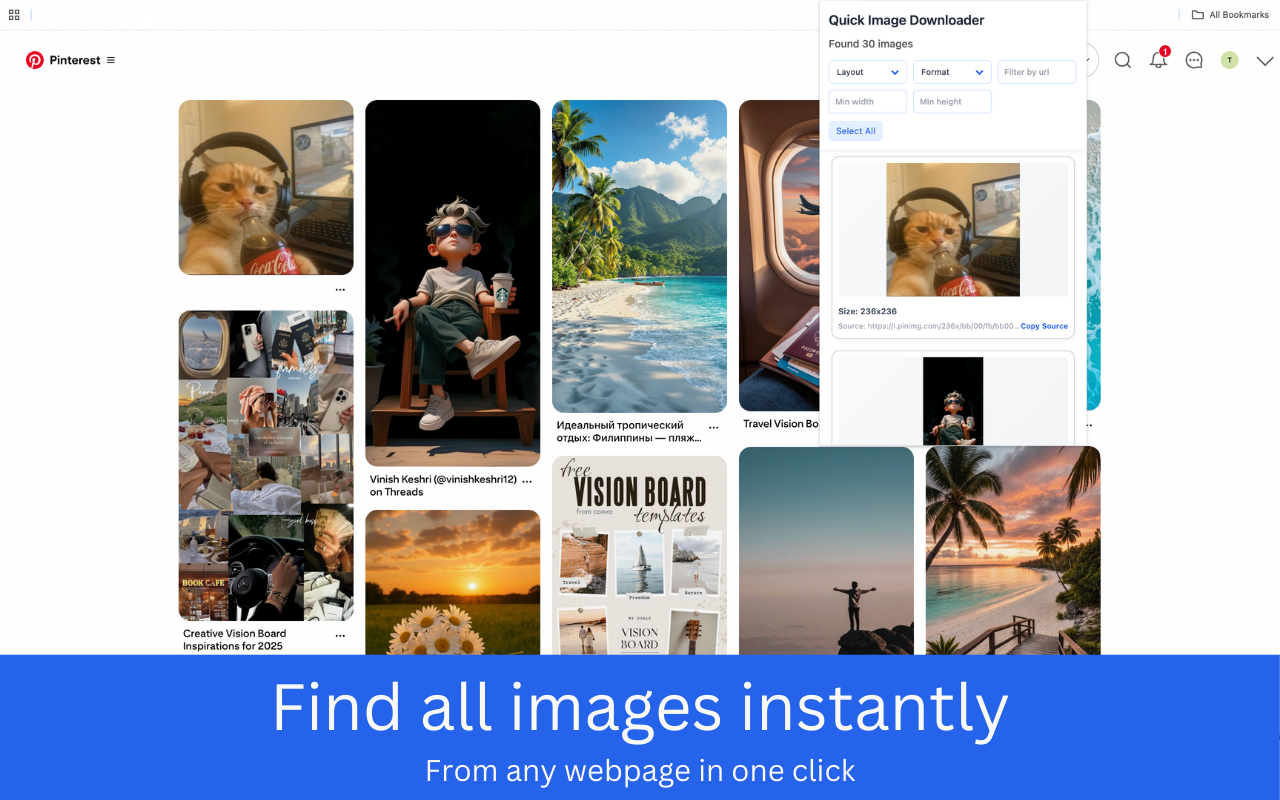Click the Vinish Keshri on Threads title
The image size is (1280, 800).
(x=443, y=485)
